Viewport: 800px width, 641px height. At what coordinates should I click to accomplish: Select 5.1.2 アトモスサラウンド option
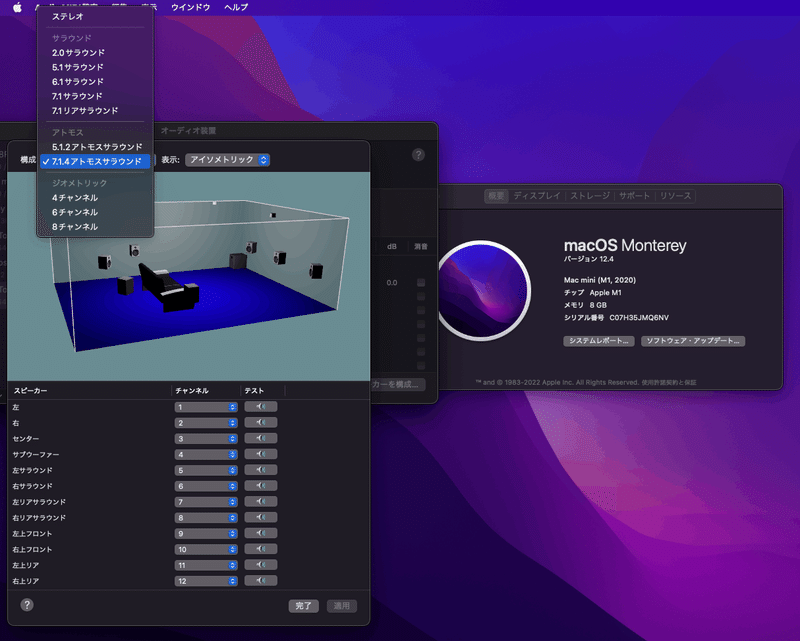pos(95,147)
